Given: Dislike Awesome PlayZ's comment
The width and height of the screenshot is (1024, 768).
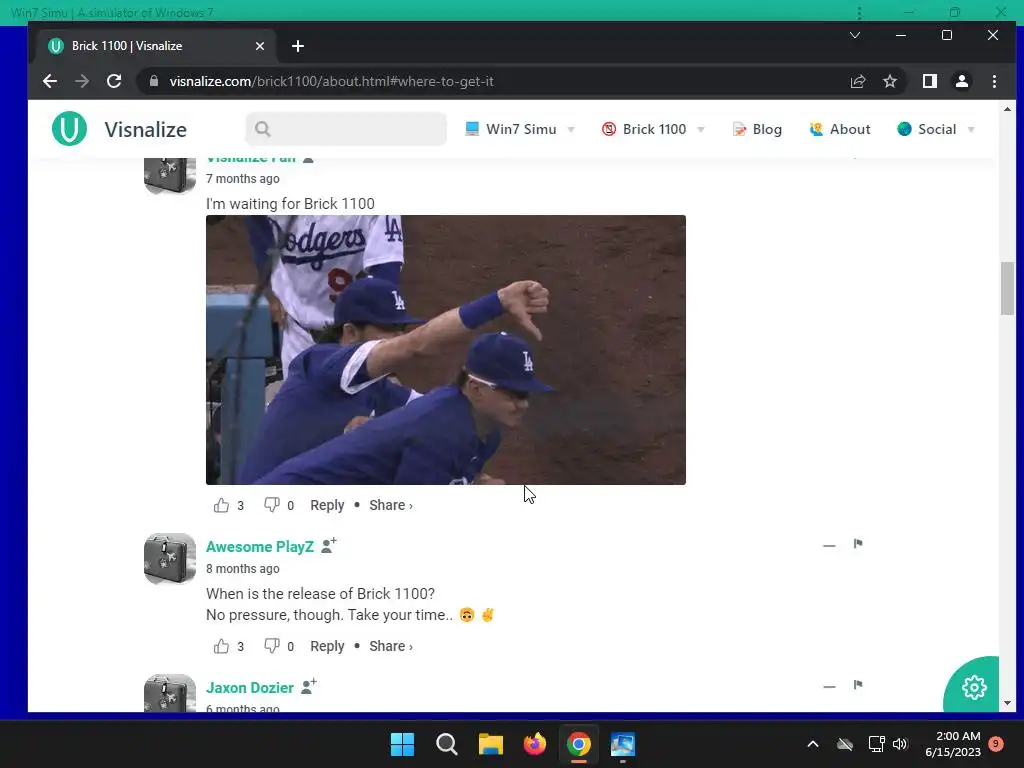Looking at the screenshot, I should coord(272,646).
